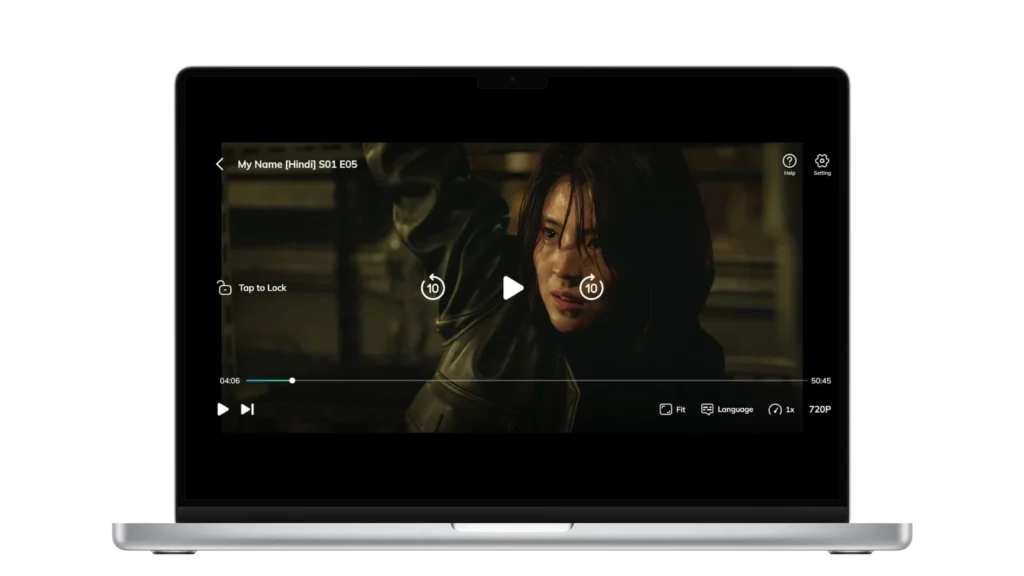Image resolution: width=1024 pixels, height=576 pixels.
Task: Rewind 10 seconds
Action: 432,287
